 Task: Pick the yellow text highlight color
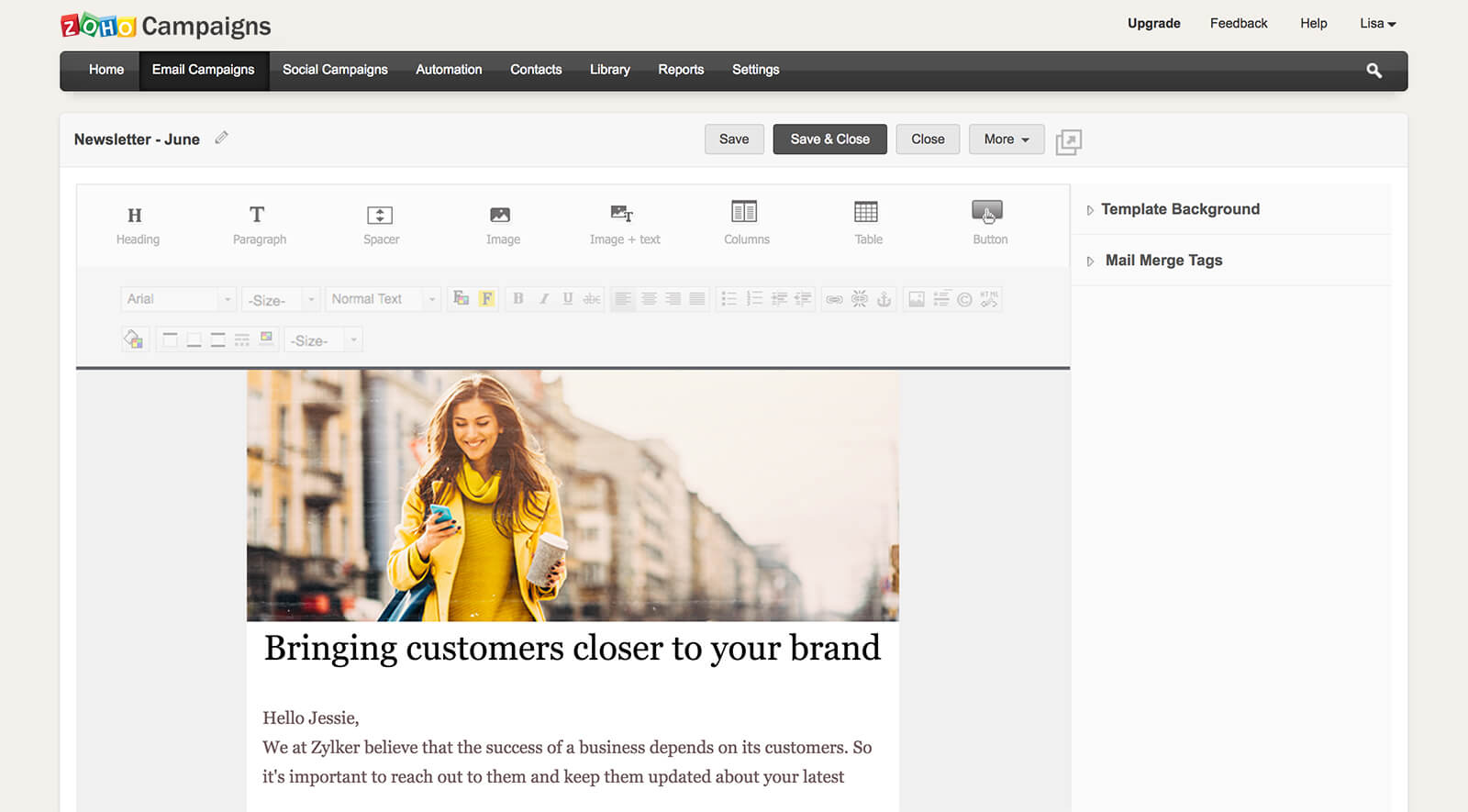point(486,299)
